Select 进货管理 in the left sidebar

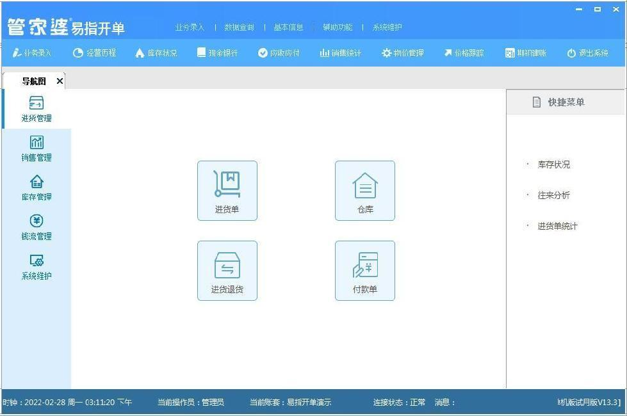[36, 109]
